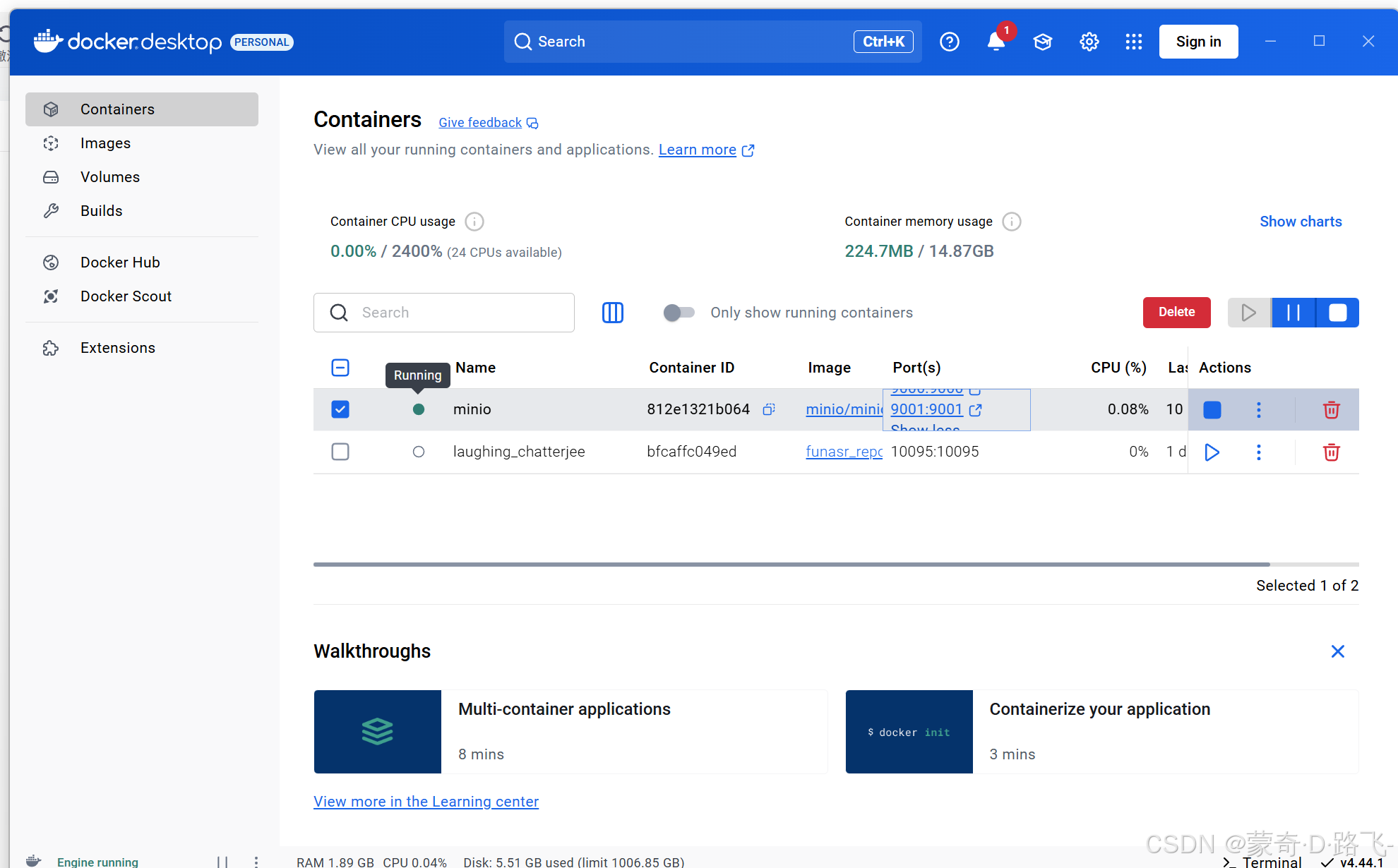This screenshot has width=1398, height=868.
Task: Pause Docker engine from status bar
Action: click(222, 862)
